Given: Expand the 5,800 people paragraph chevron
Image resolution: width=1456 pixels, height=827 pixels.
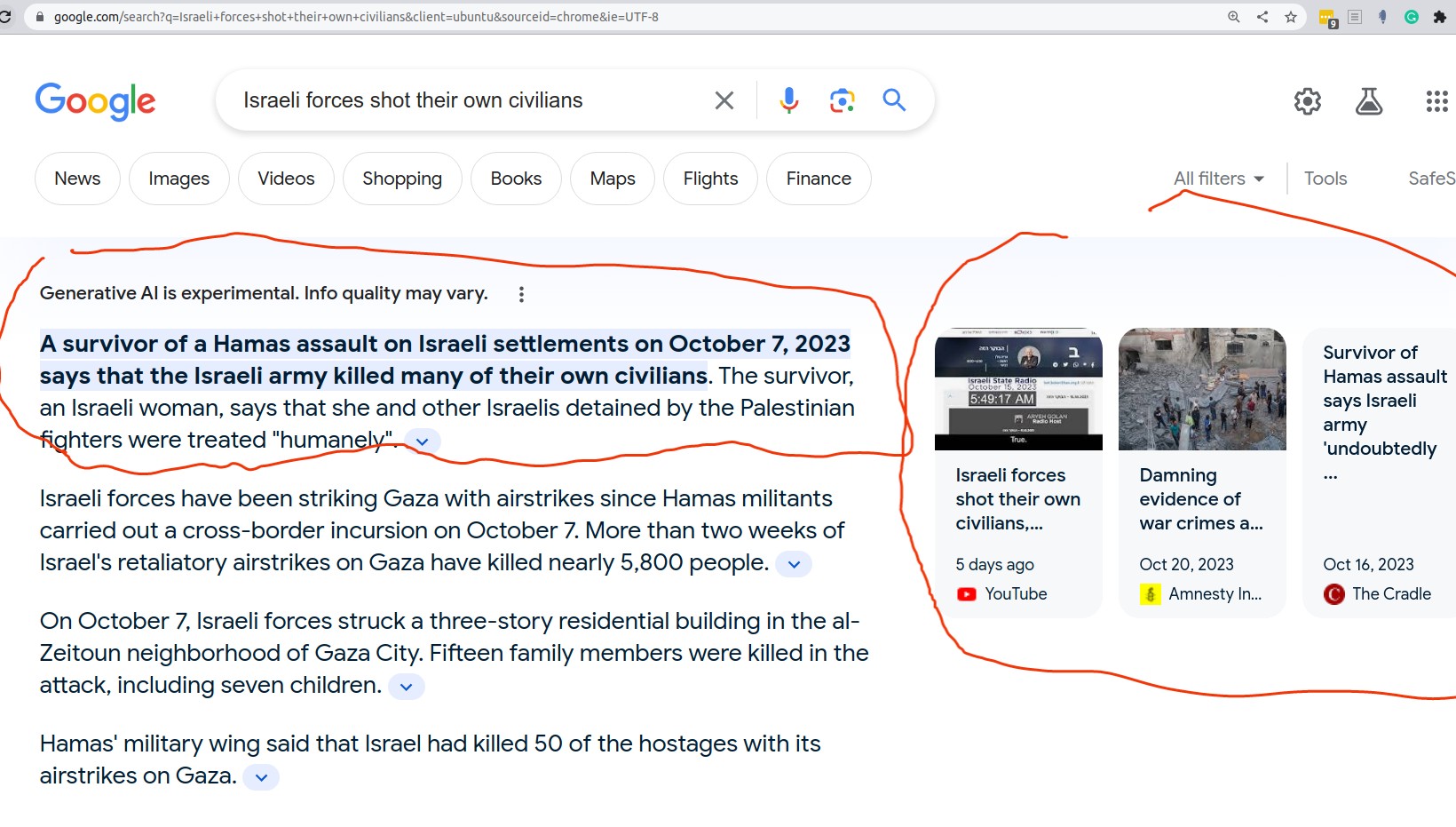Looking at the screenshot, I should click(794, 564).
